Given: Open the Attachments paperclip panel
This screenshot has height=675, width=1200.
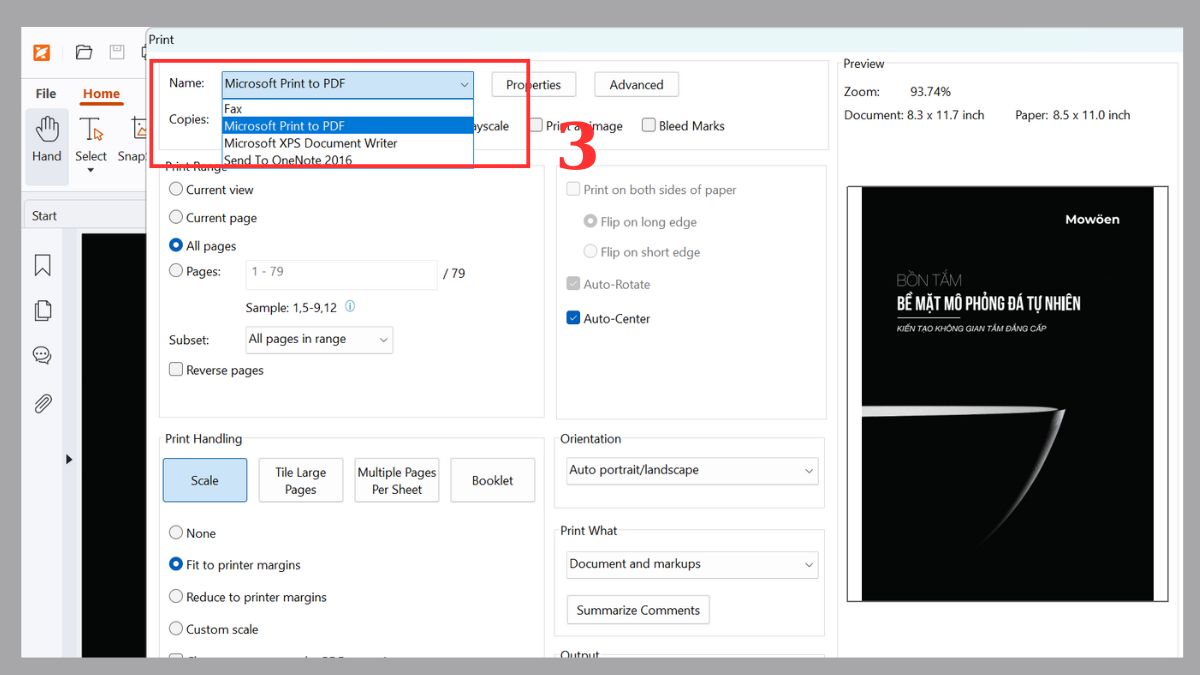Looking at the screenshot, I should tap(42, 403).
